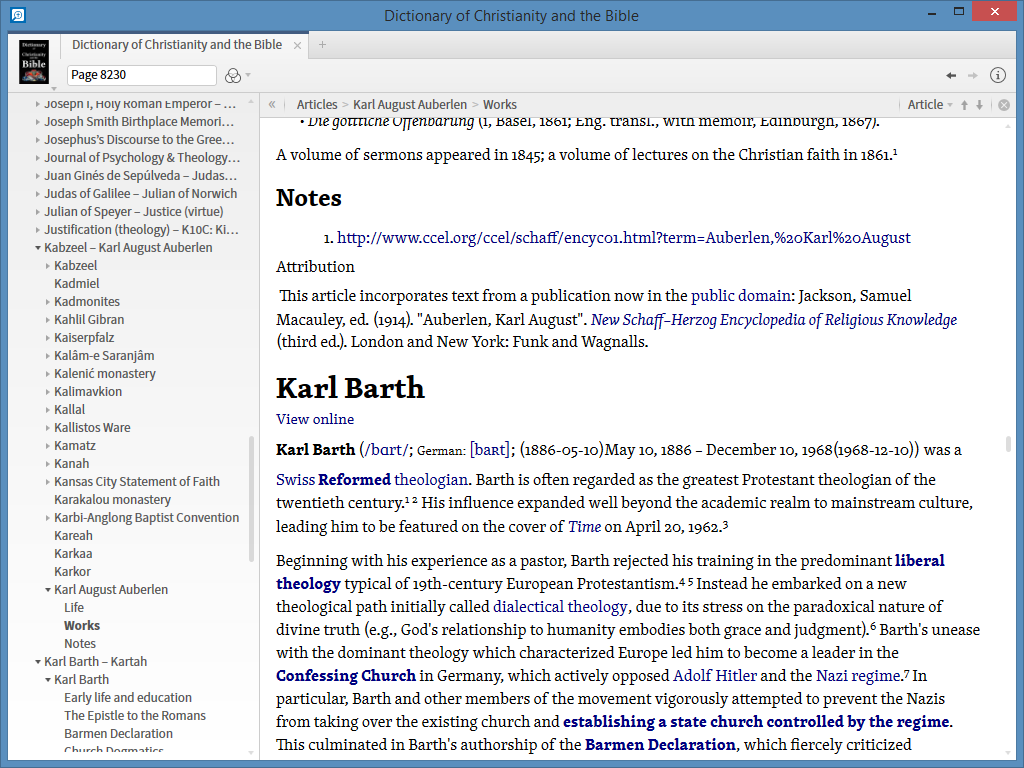Viewport: 1024px width, 768px height.
Task: Click Karl August Auberlen breadcrumb
Action: [410, 104]
